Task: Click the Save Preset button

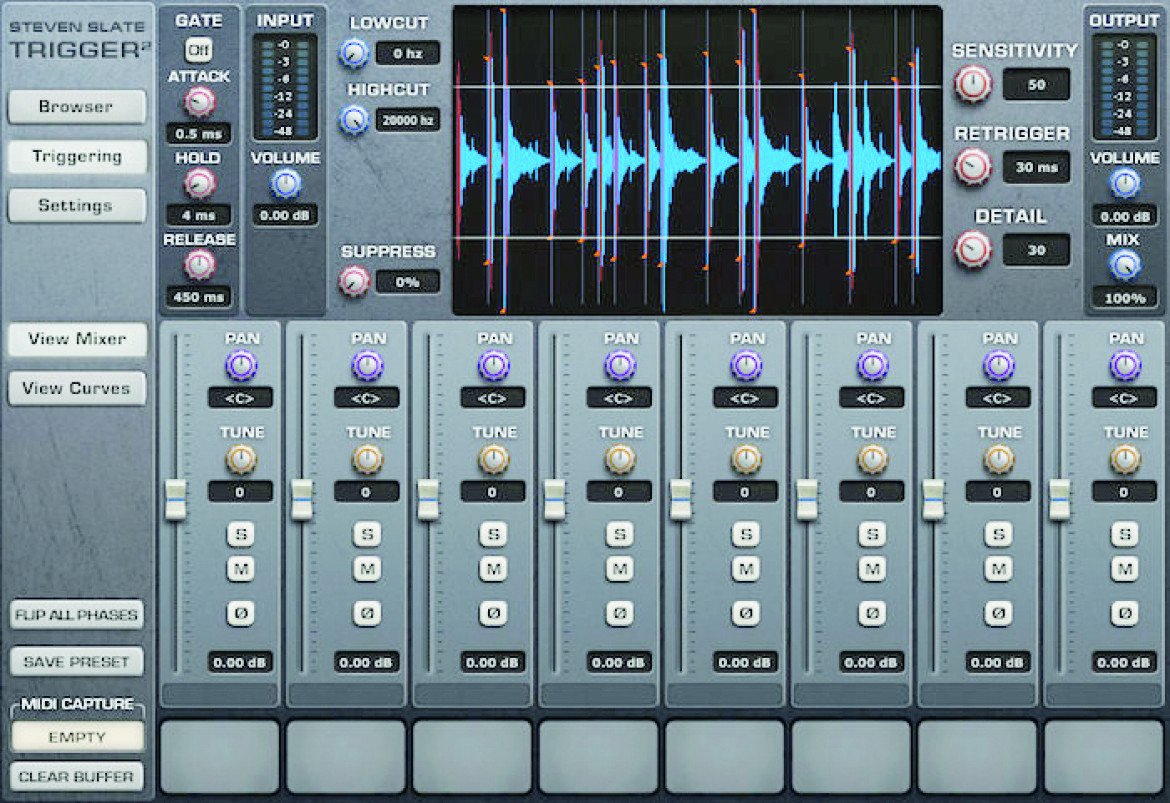Action: pyautogui.click(x=76, y=662)
